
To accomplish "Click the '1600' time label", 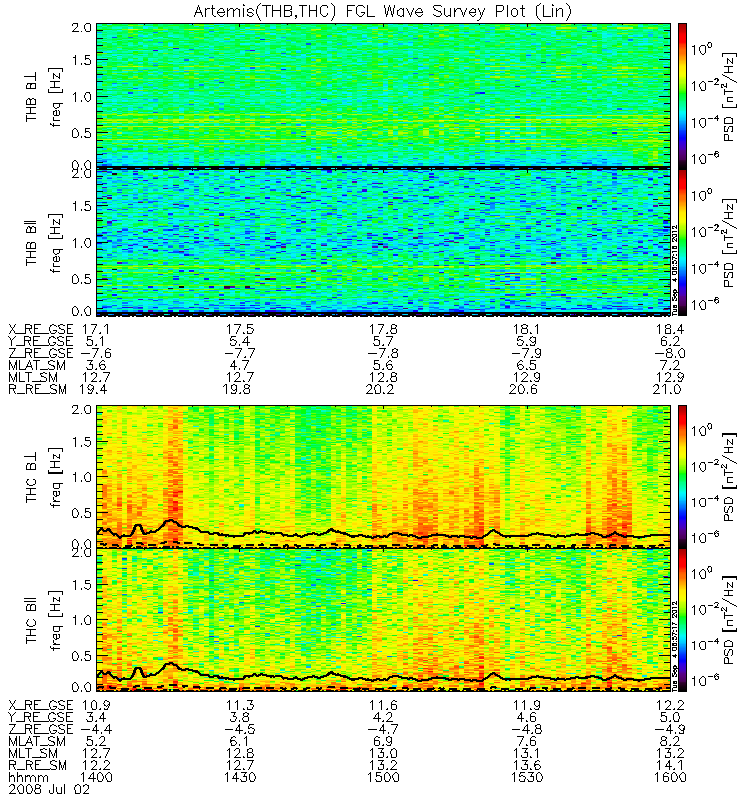I will point(670,778).
